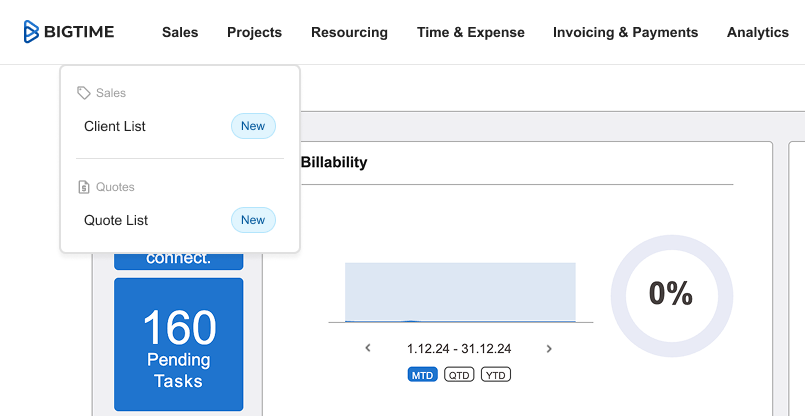The width and height of the screenshot is (805, 416).
Task: Open Client List from the Sales dropdown
Action: (115, 126)
